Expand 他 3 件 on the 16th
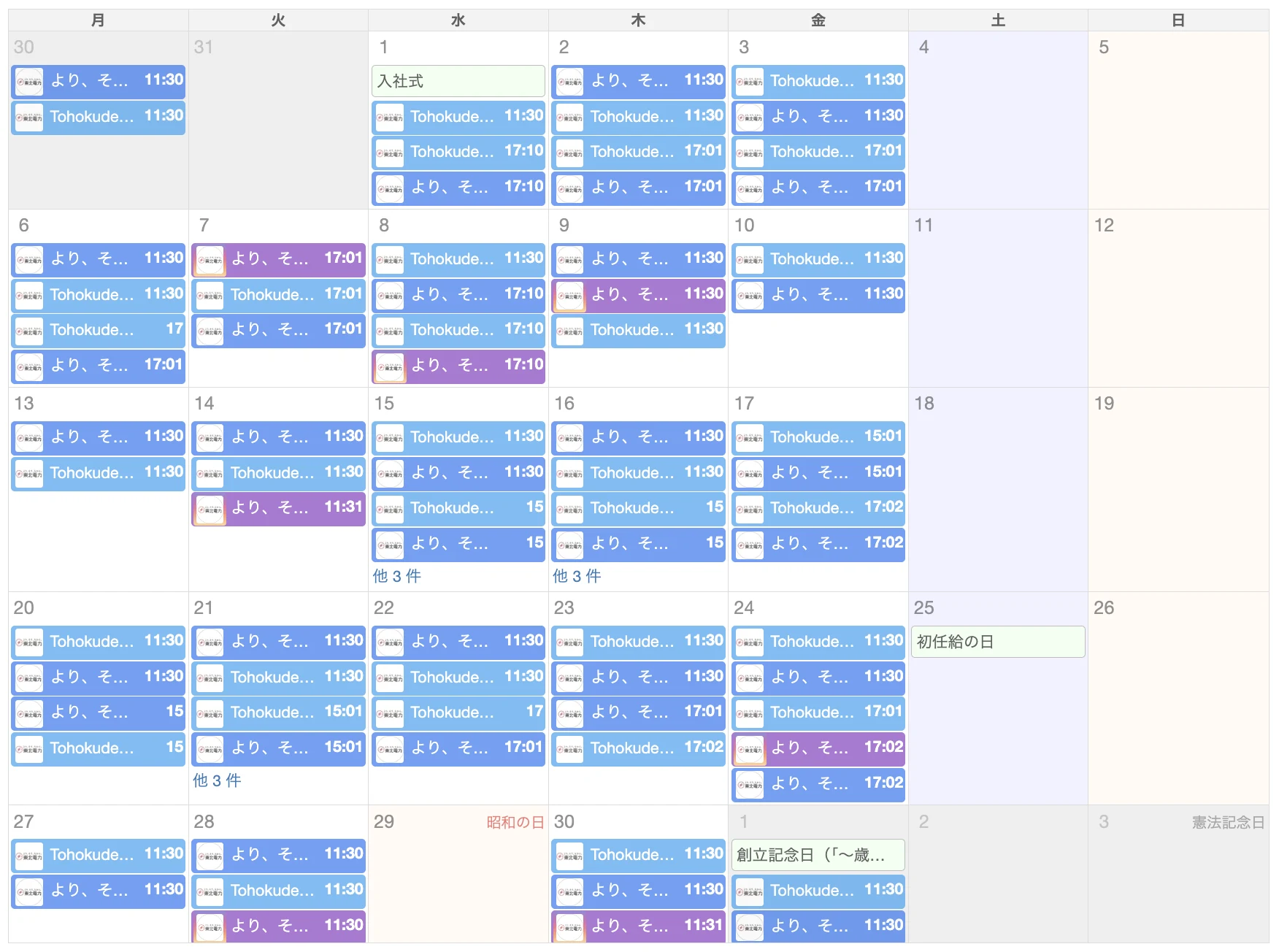Screen dimensions: 1279x952 577,576
